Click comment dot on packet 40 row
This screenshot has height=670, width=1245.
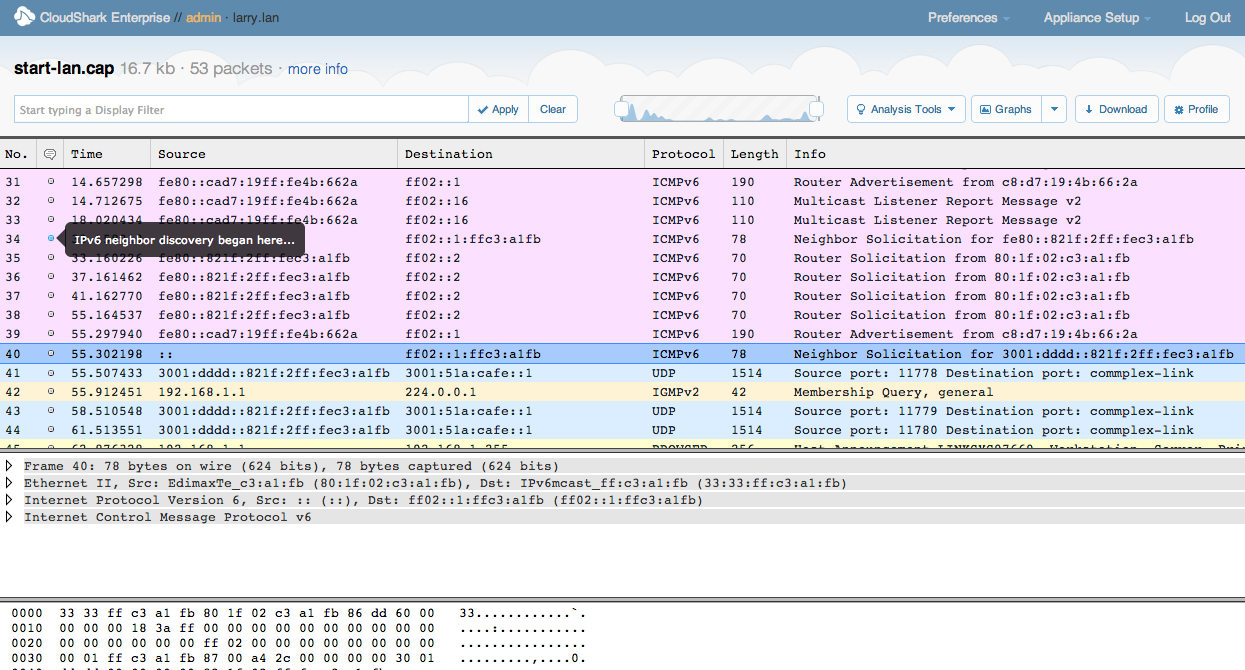click(51, 354)
